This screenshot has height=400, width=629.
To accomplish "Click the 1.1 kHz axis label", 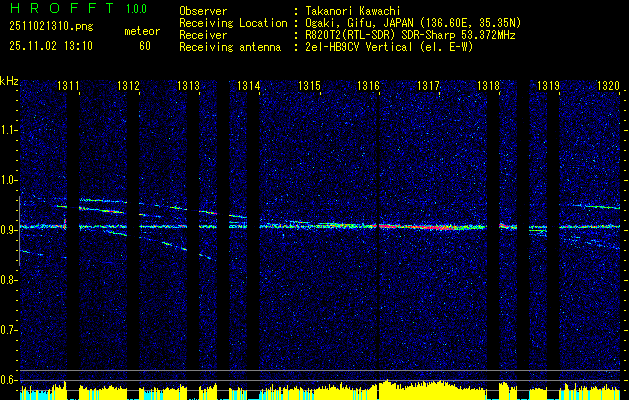I will coord(8,130).
